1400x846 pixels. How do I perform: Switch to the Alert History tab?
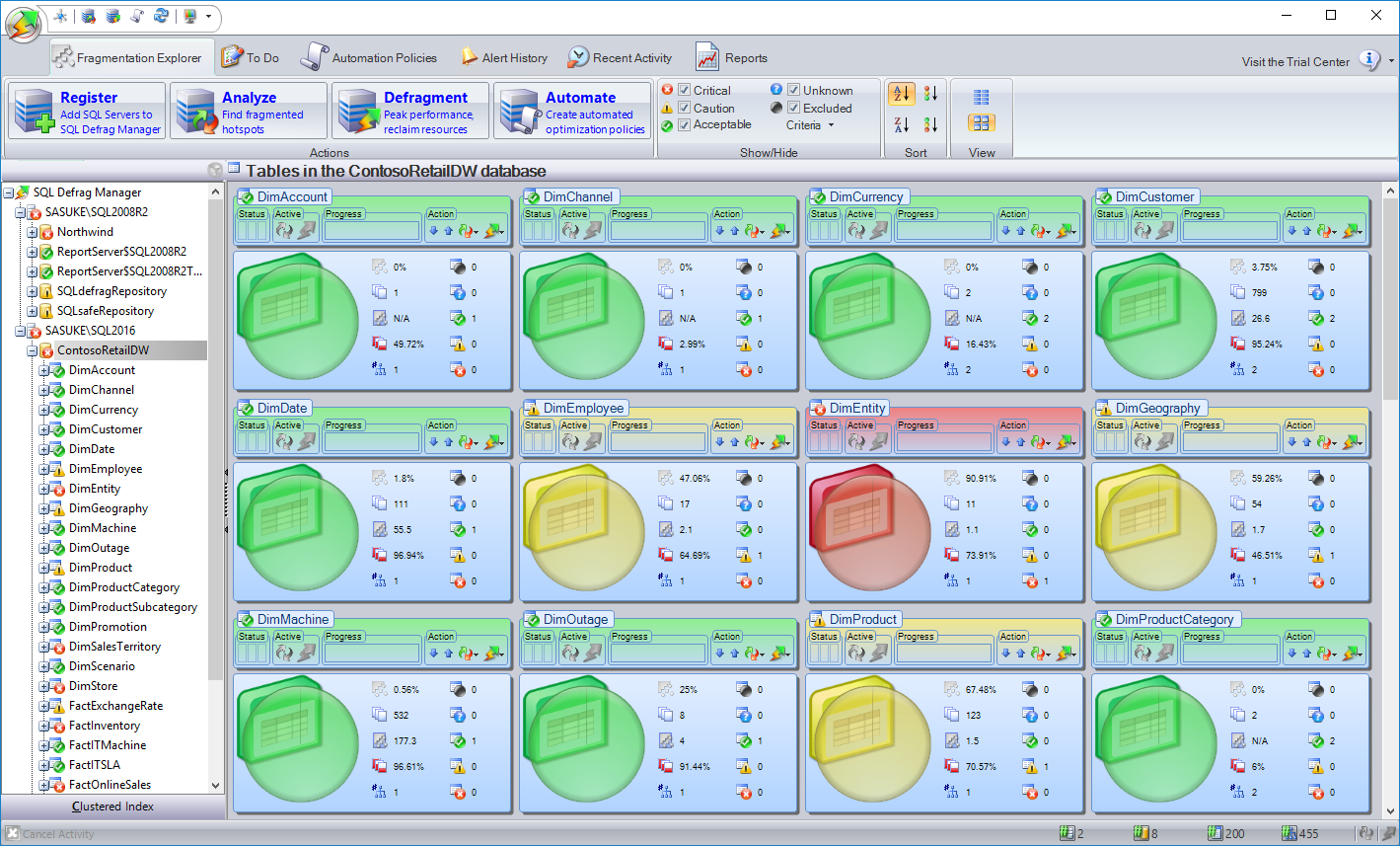coord(504,58)
